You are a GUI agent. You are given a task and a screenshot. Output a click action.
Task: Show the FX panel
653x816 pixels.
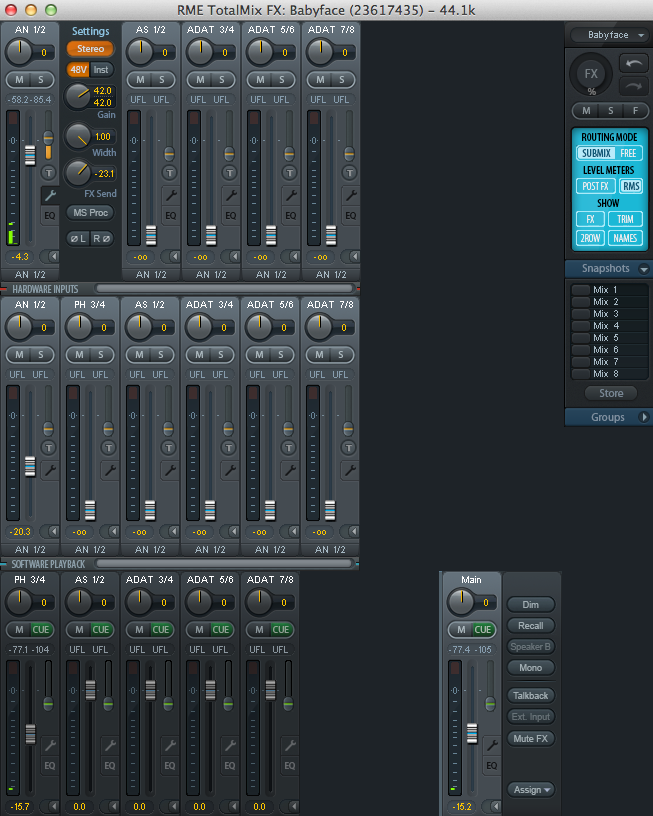(x=591, y=219)
